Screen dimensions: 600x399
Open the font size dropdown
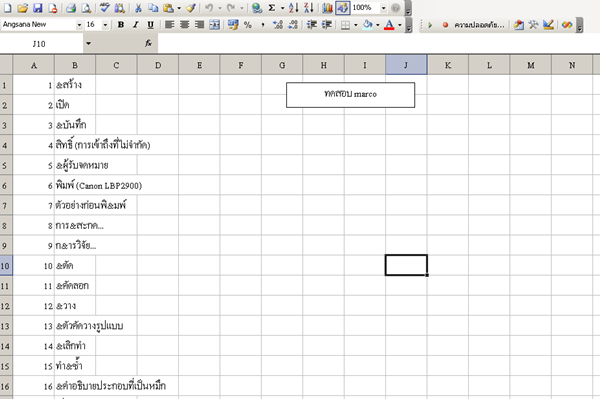(105, 25)
